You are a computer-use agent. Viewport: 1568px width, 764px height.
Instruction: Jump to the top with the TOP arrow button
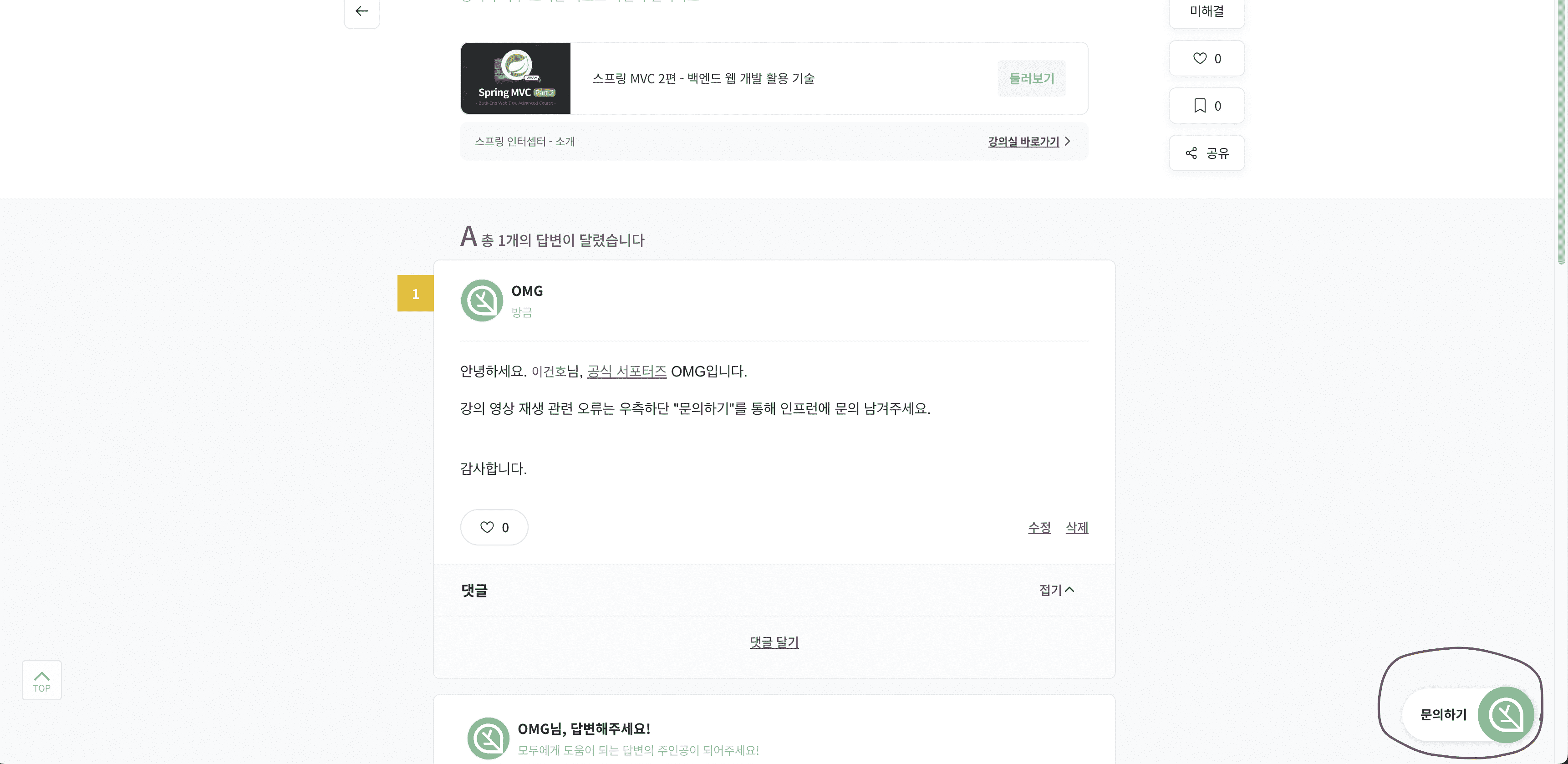pyautogui.click(x=42, y=680)
